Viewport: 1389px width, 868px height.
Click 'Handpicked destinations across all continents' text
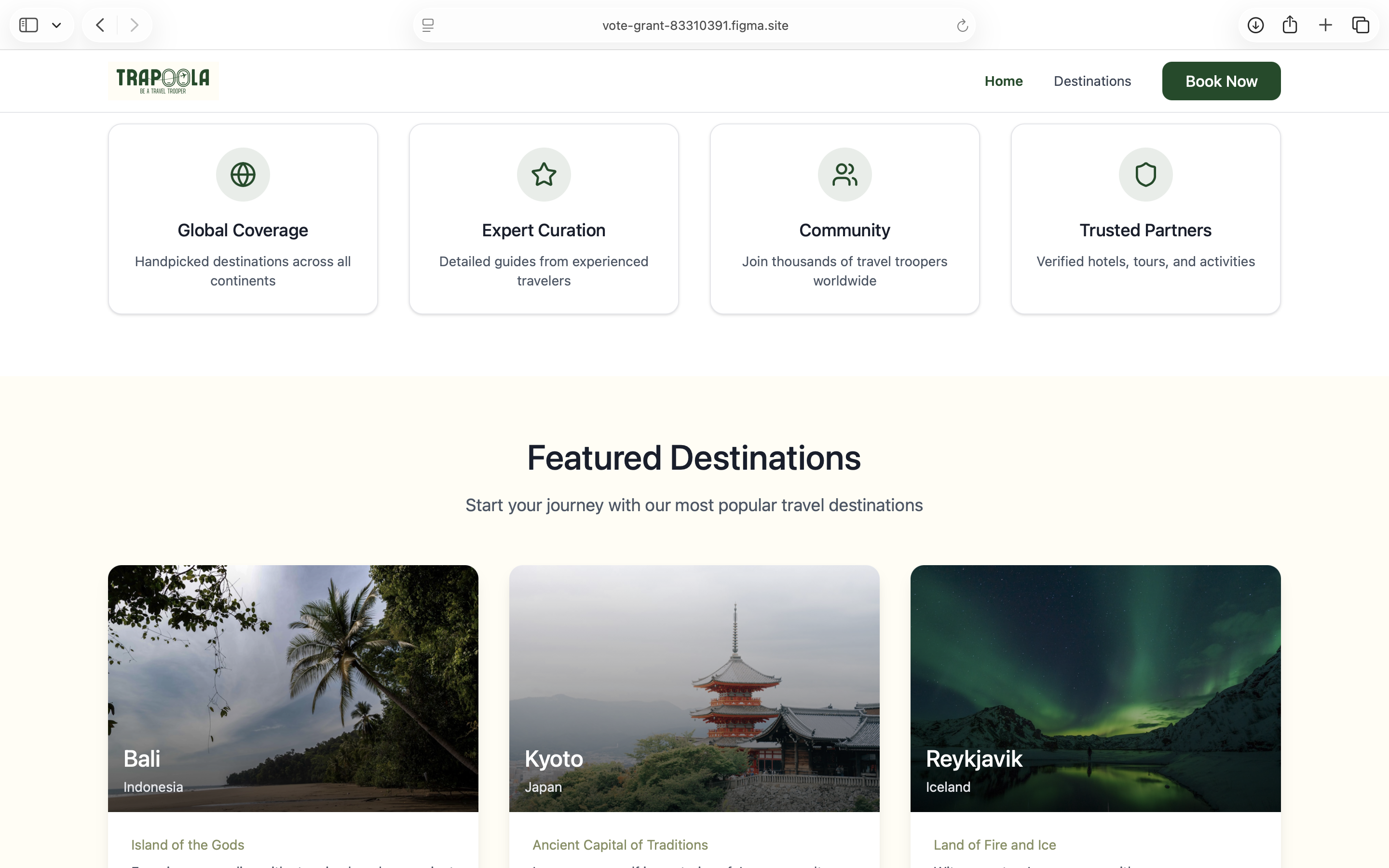pos(243,271)
